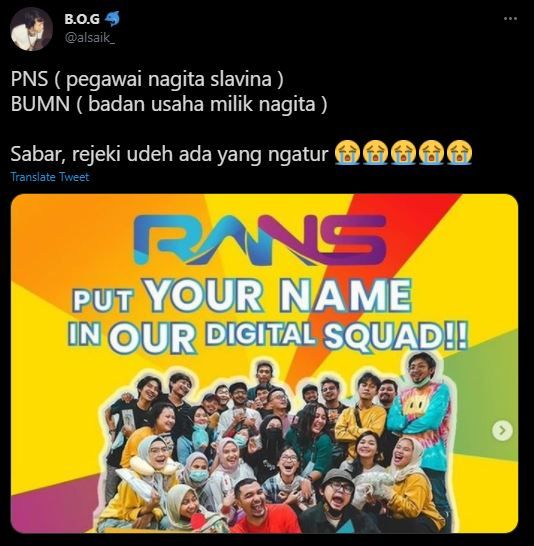Click the dolphin emoji beside B.O.G
534x546 pixels.
pos(112,19)
